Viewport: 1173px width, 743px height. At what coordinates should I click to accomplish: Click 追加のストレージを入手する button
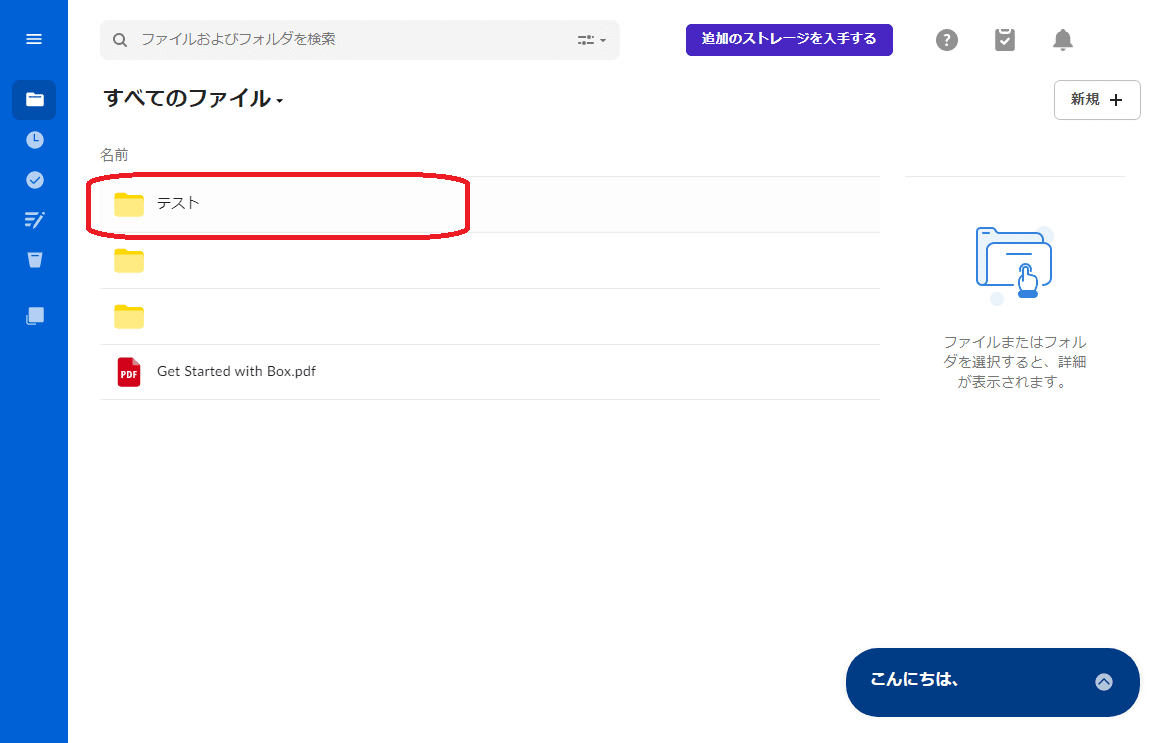tap(789, 40)
